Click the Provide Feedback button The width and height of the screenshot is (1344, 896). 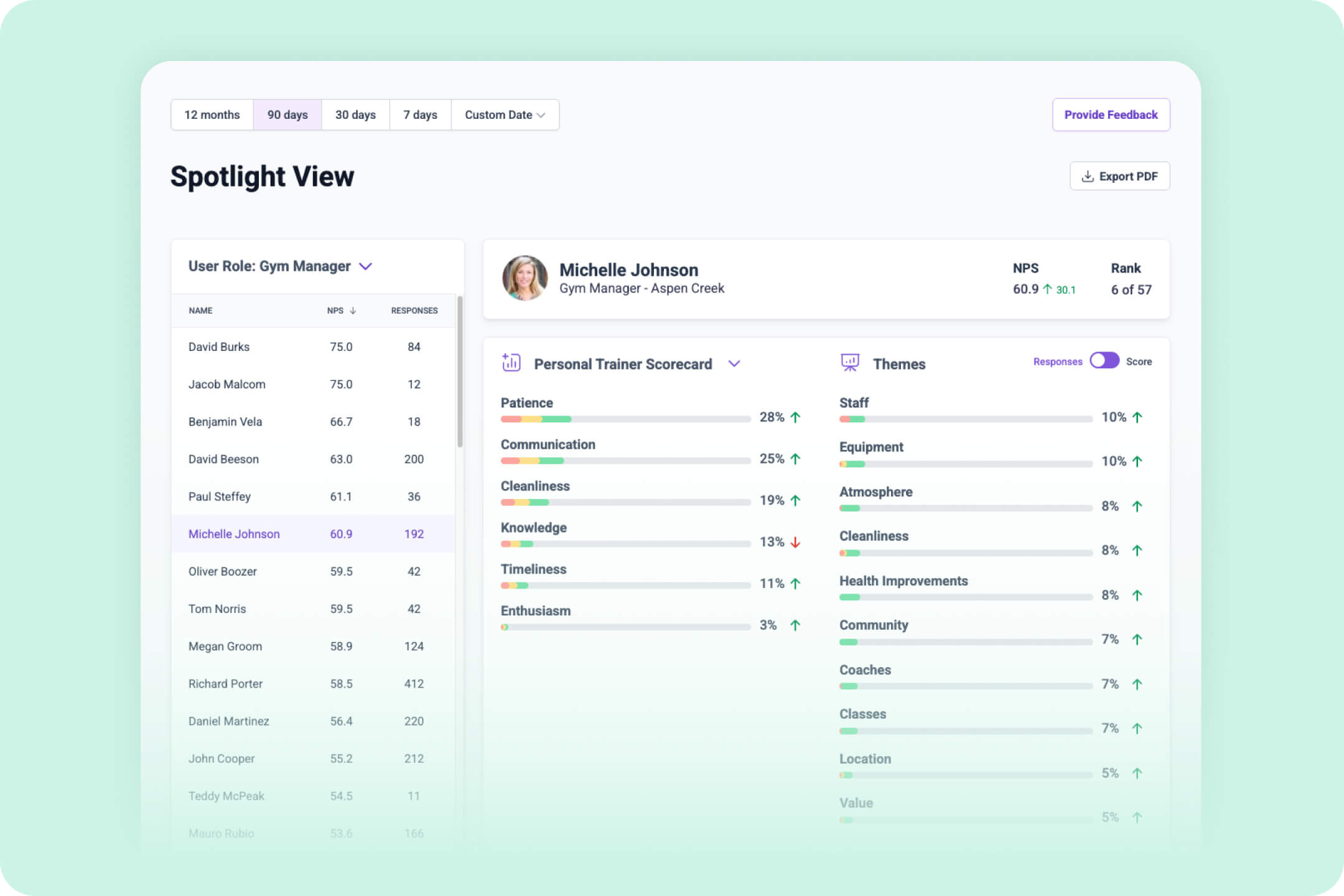tap(1111, 115)
